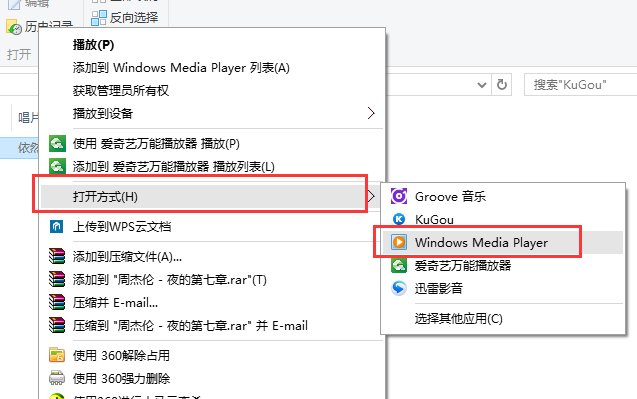The width and height of the screenshot is (637, 399).
Task: Click the 反向选择 ribbon button text
Action: point(134,18)
